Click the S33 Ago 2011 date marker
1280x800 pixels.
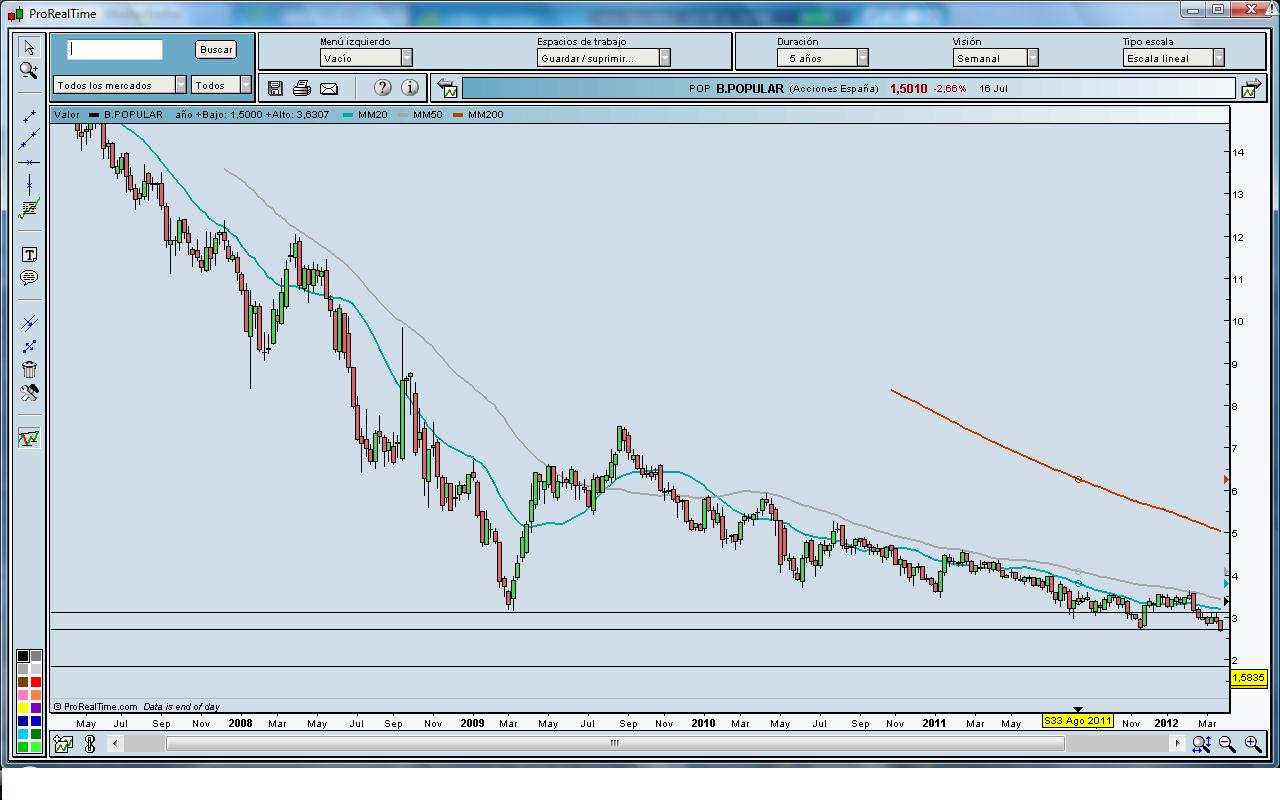pos(1077,721)
